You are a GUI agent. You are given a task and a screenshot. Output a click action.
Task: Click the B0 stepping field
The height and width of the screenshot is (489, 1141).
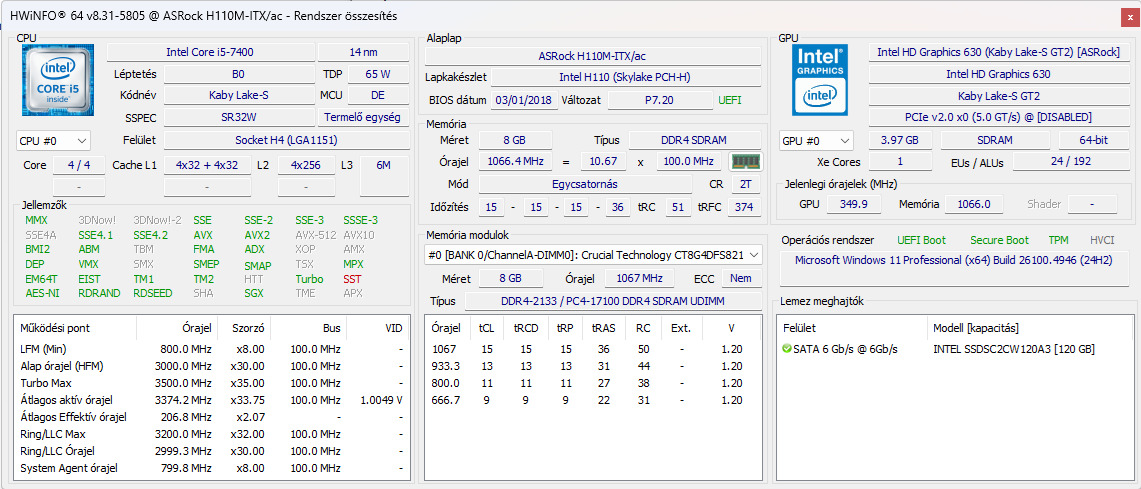[x=237, y=74]
